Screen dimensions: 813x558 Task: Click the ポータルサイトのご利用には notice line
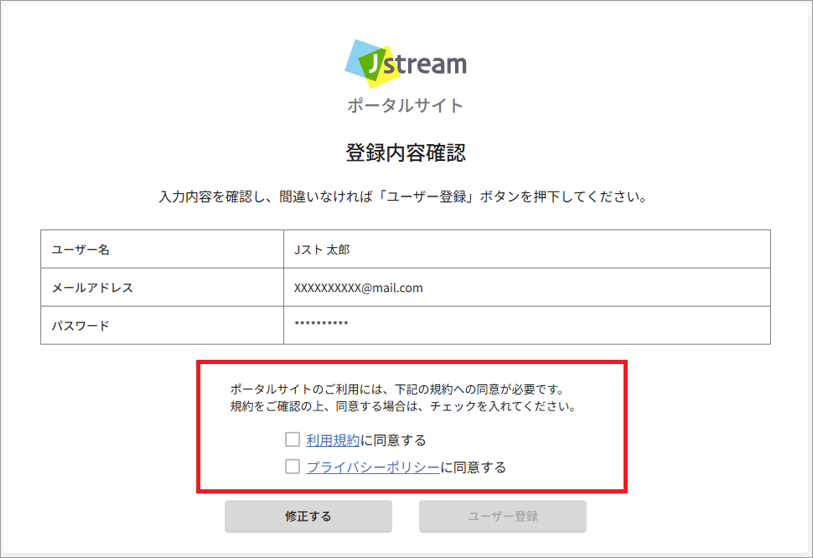[x=397, y=389]
